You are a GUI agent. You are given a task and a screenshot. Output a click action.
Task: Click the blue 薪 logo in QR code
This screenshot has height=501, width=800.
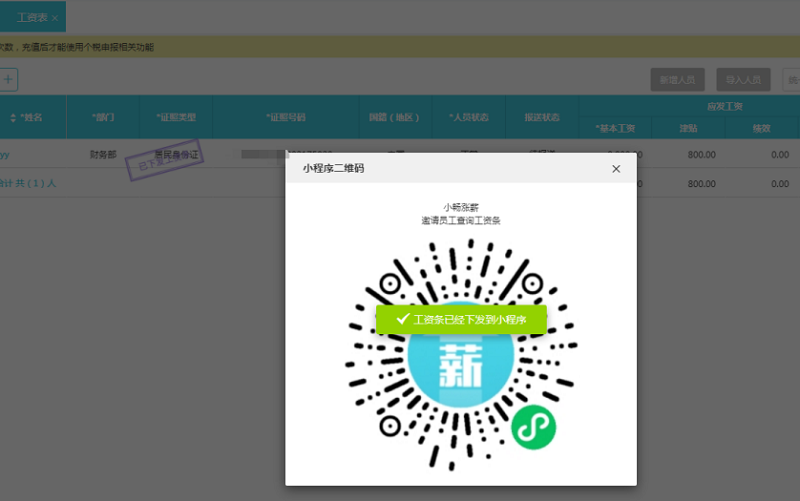[x=461, y=355]
